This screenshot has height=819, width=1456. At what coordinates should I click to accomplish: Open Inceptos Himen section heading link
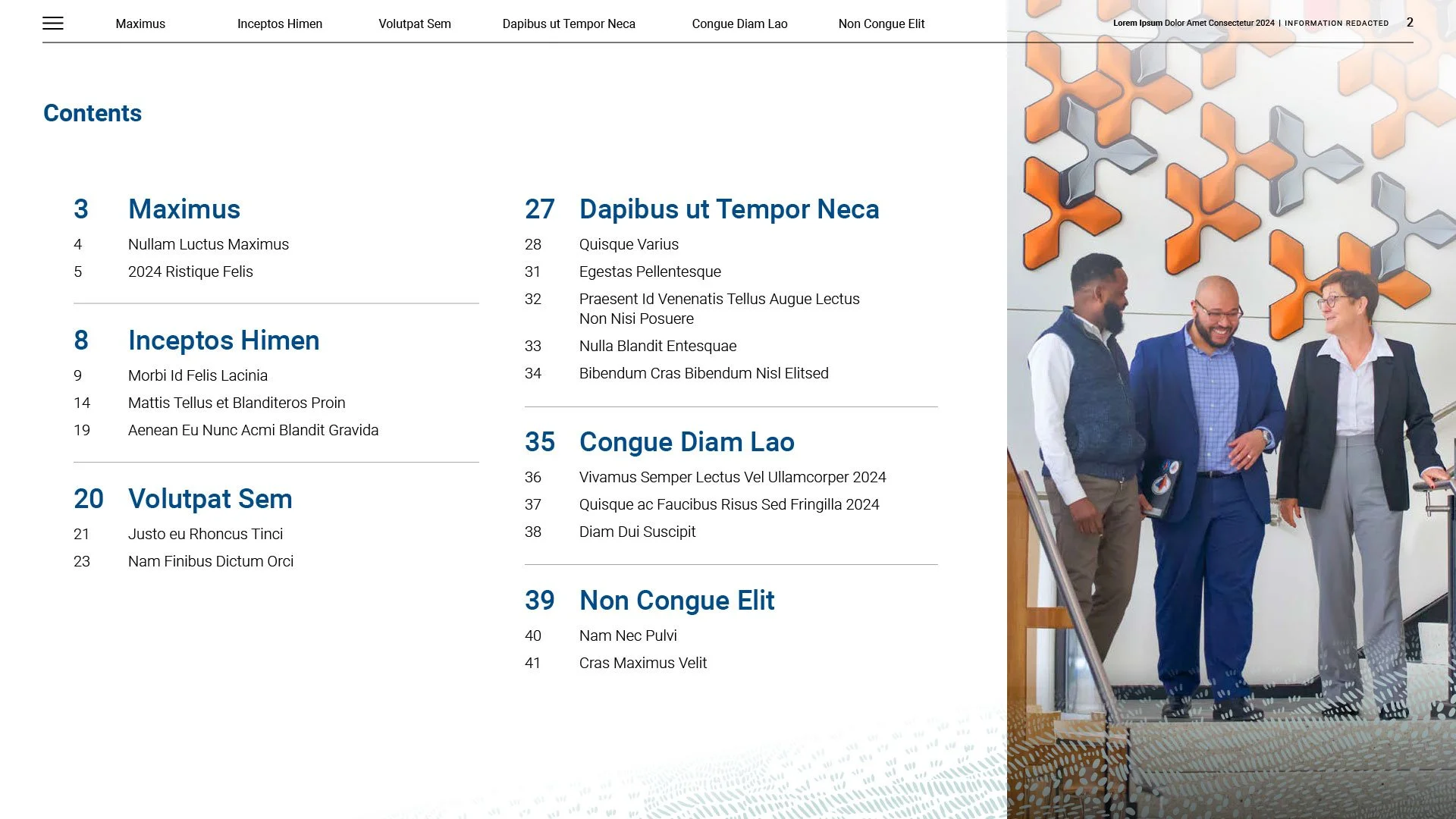(223, 340)
